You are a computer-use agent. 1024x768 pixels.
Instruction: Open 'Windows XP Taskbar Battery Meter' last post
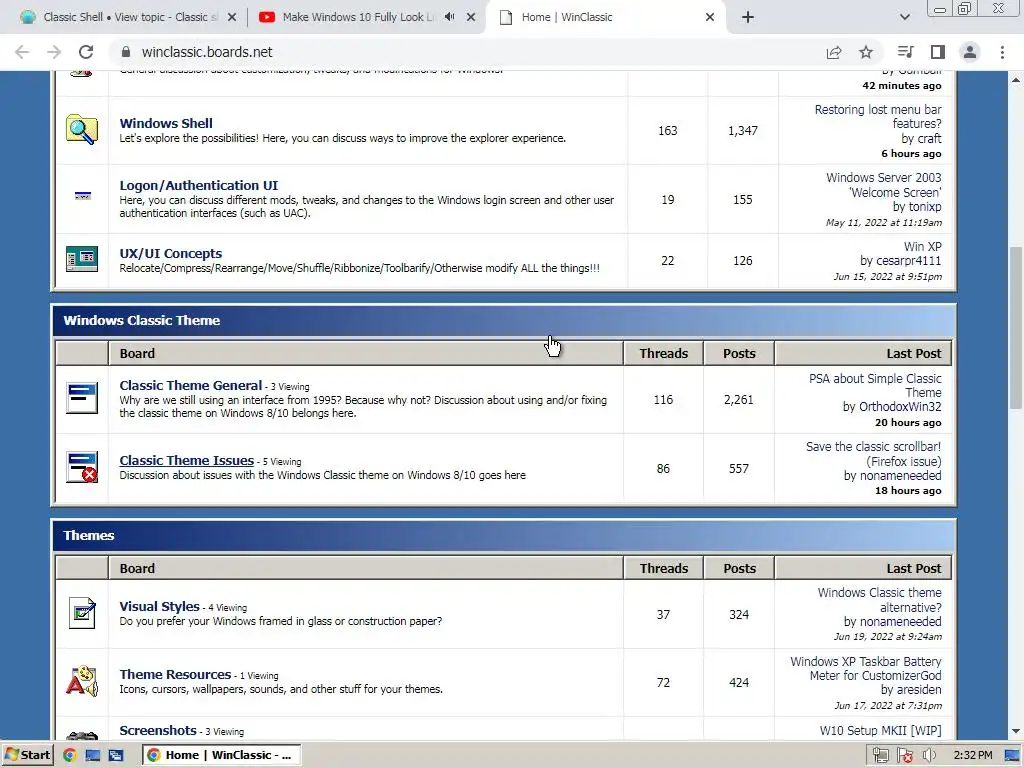pyautogui.click(x=866, y=668)
